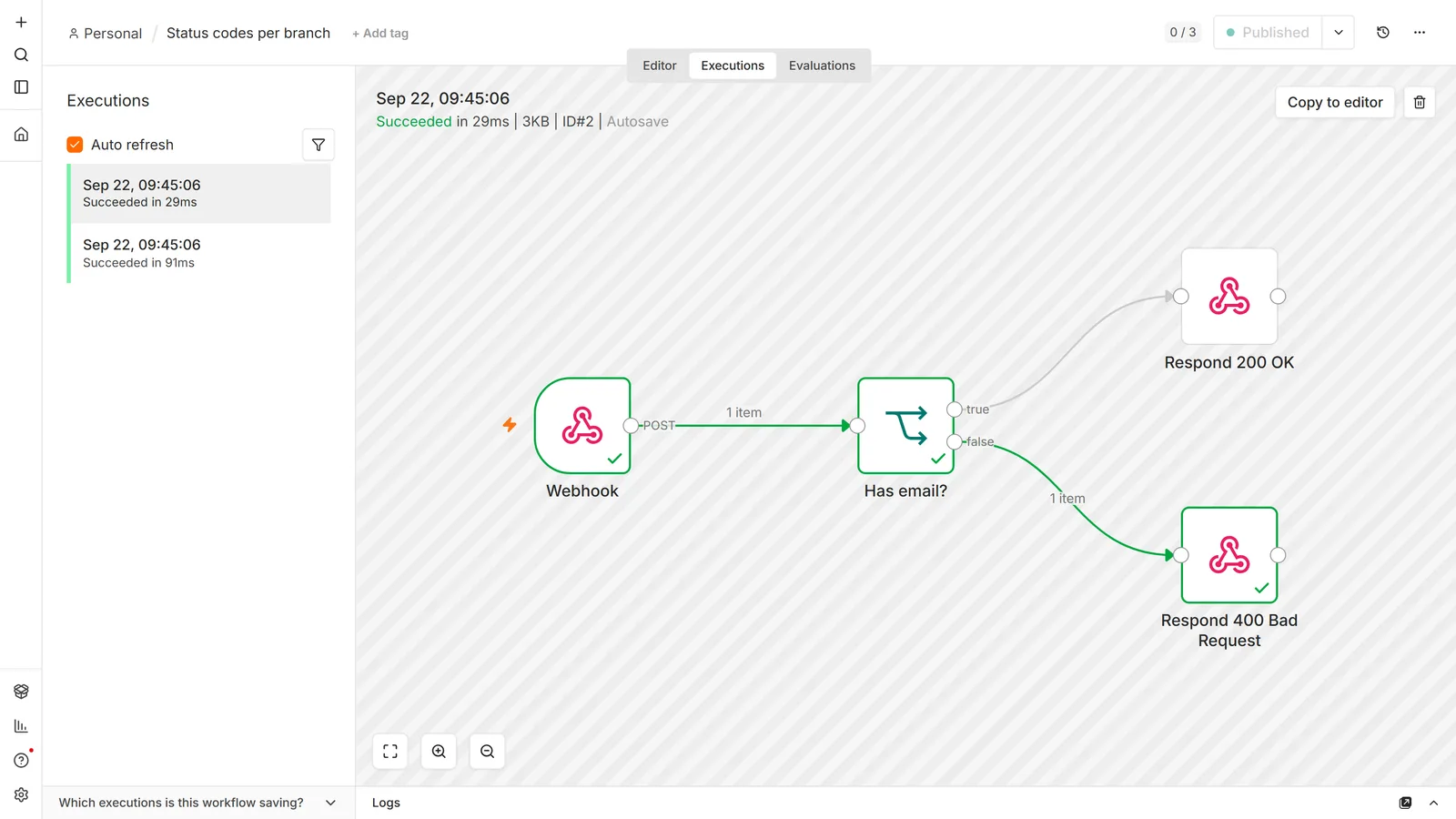Screen dimensions: 1456x819
Task: Click the Copy to editor button
Action: point(1335,102)
